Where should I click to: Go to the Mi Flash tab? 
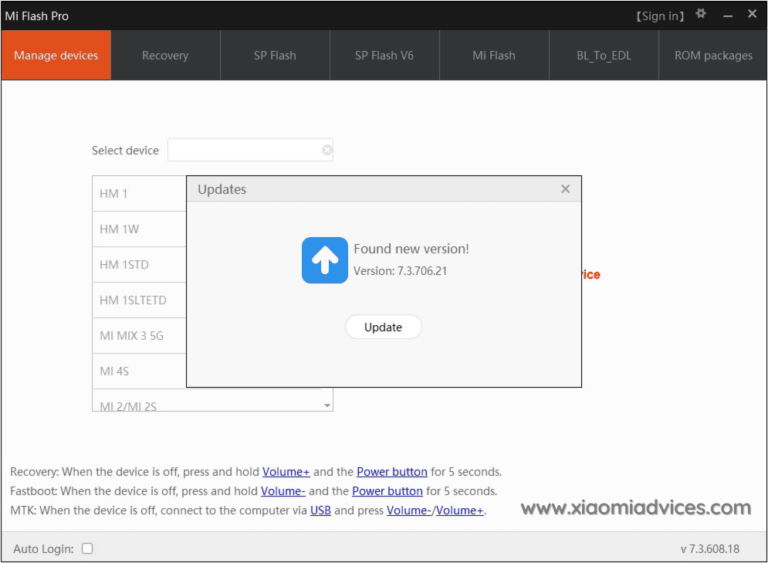pos(494,55)
